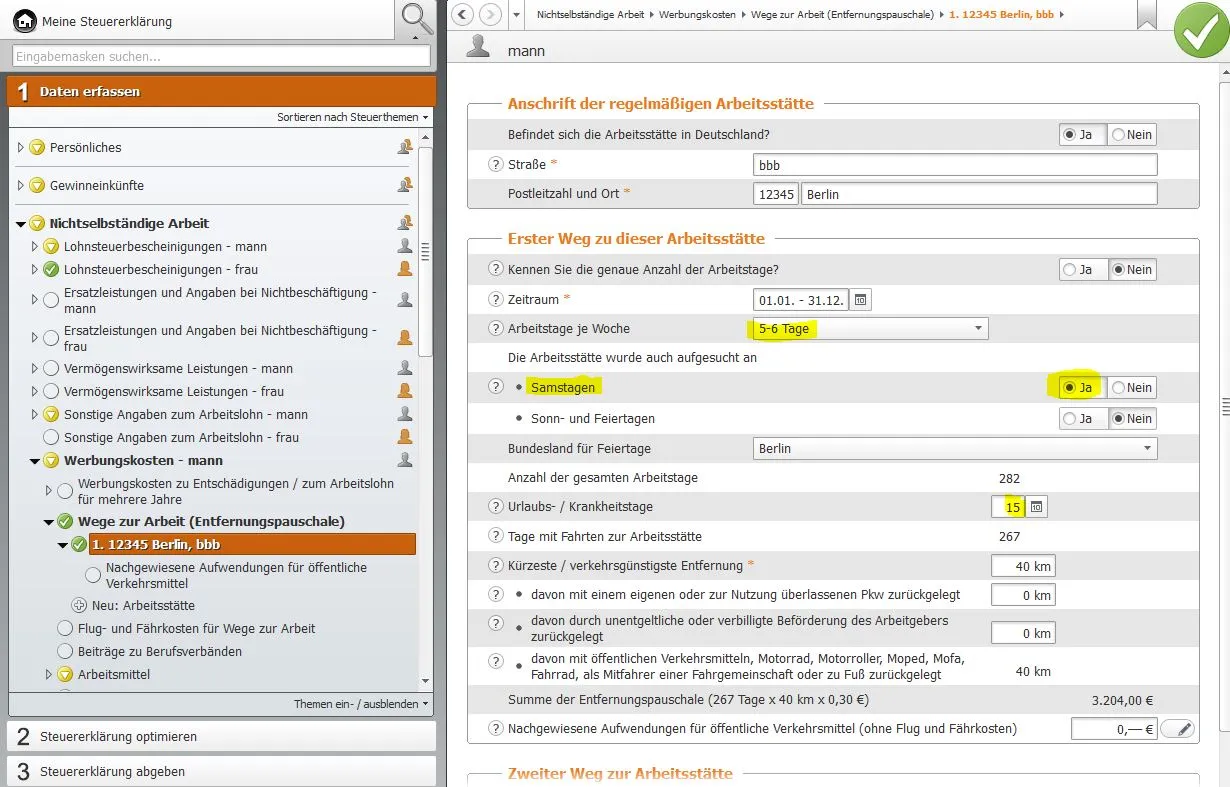The width and height of the screenshot is (1230, 787).
Task: Open section 2 Steuererklärung optimieren
Action: (221, 737)
